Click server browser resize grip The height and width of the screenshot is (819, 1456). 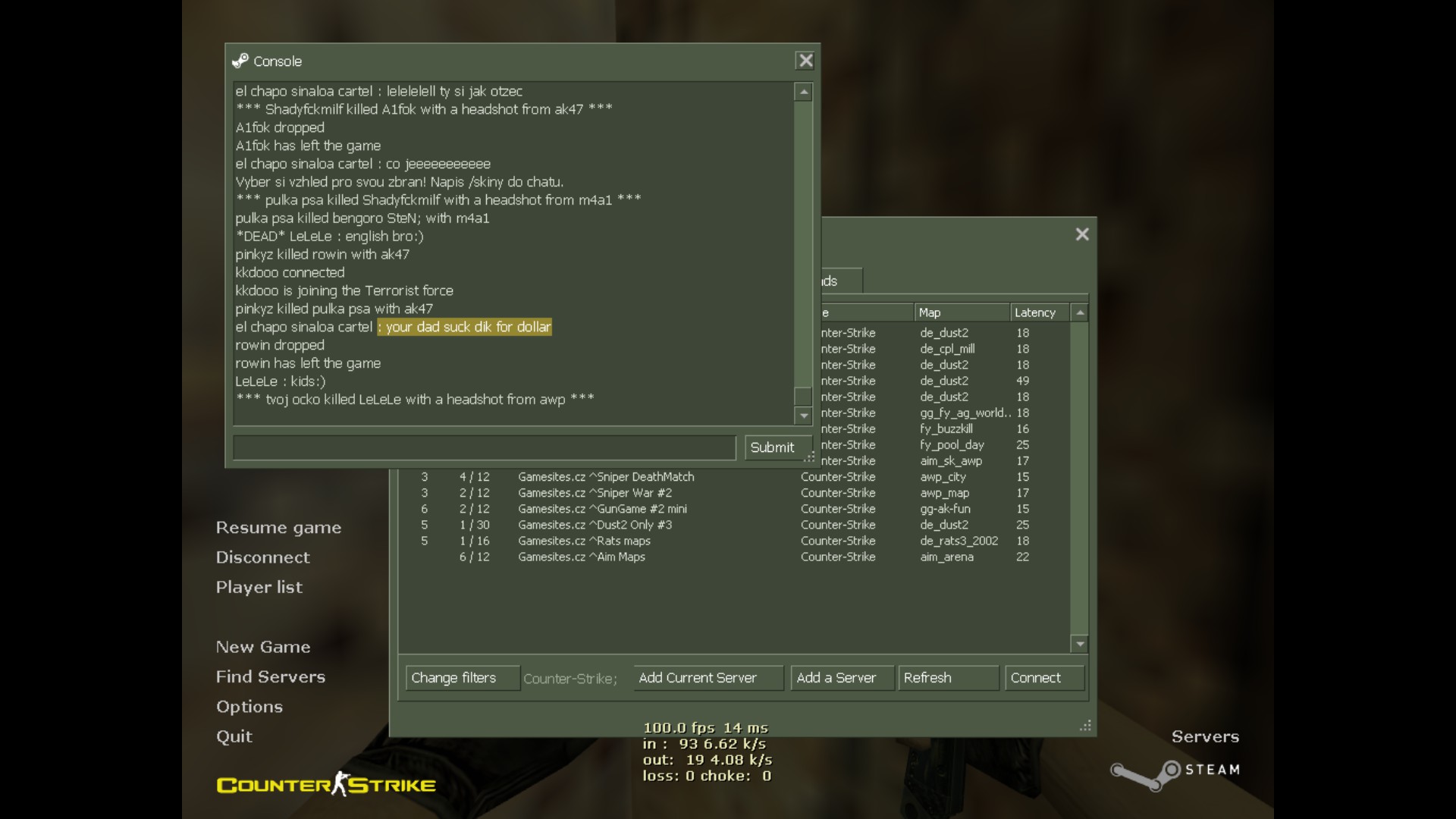click(1085, 726)
